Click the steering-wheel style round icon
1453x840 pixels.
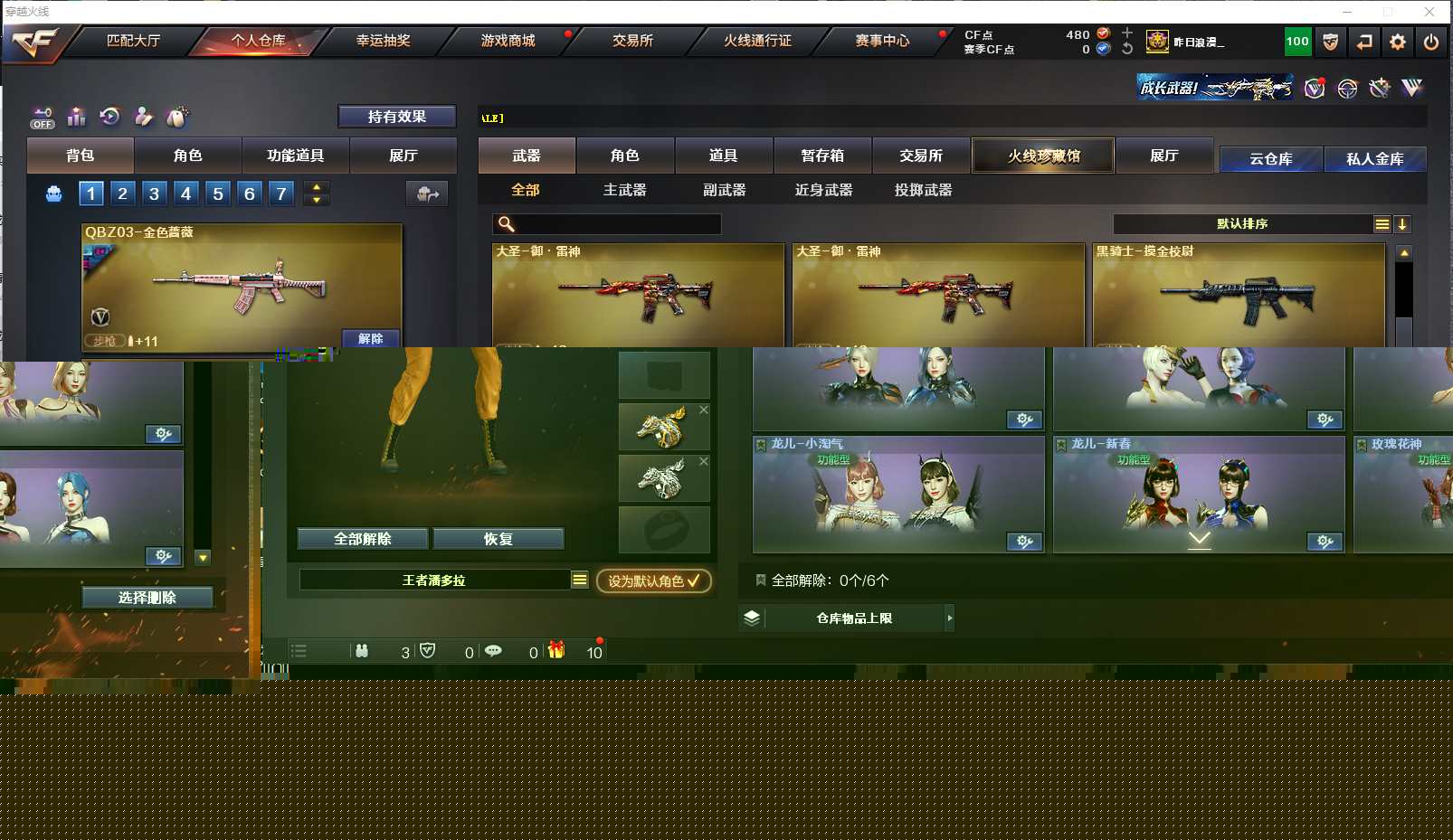coord(1347,89)
